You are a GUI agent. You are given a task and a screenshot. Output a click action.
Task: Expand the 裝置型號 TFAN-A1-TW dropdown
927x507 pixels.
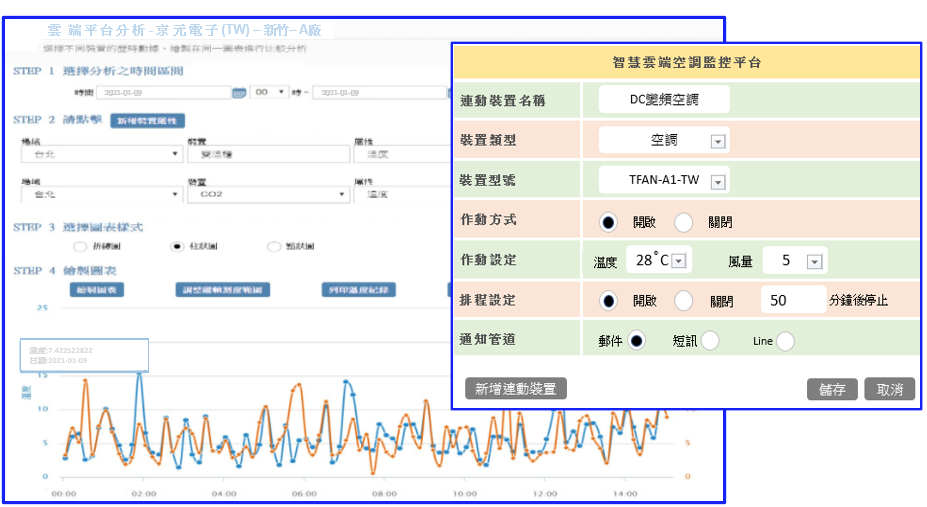pos(717,181)
